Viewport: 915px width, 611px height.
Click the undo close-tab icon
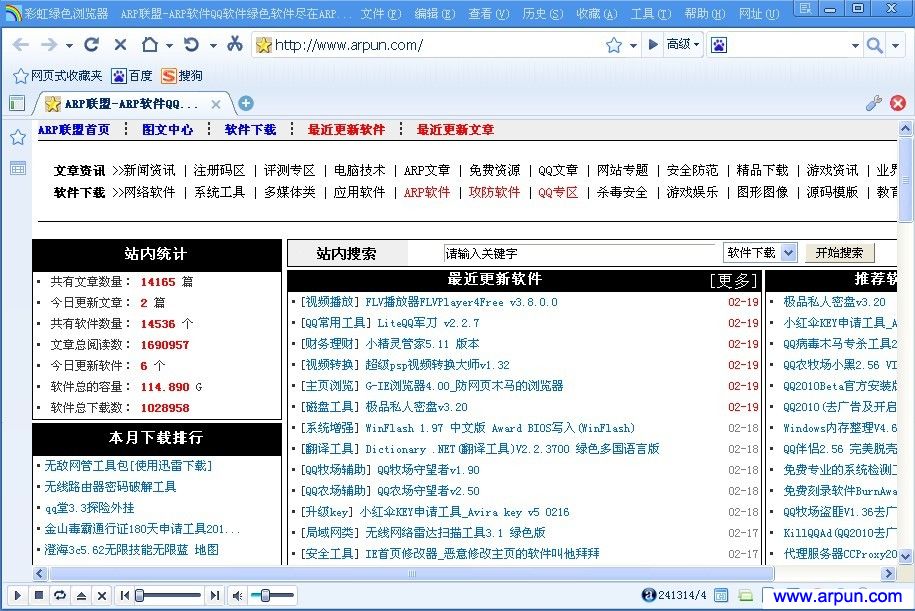point(191,44)
